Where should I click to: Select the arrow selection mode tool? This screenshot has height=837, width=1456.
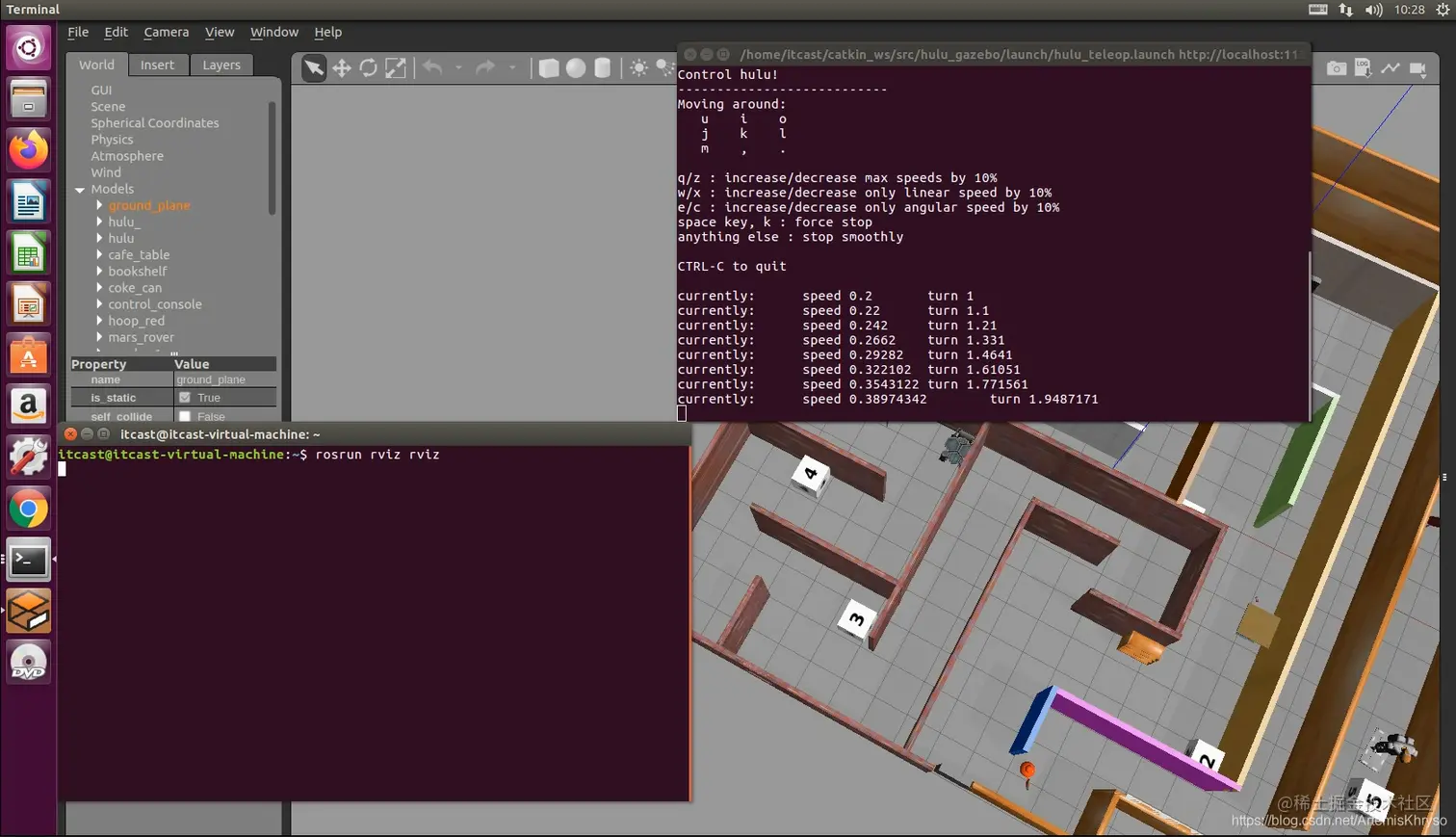[x=314, y=68]
